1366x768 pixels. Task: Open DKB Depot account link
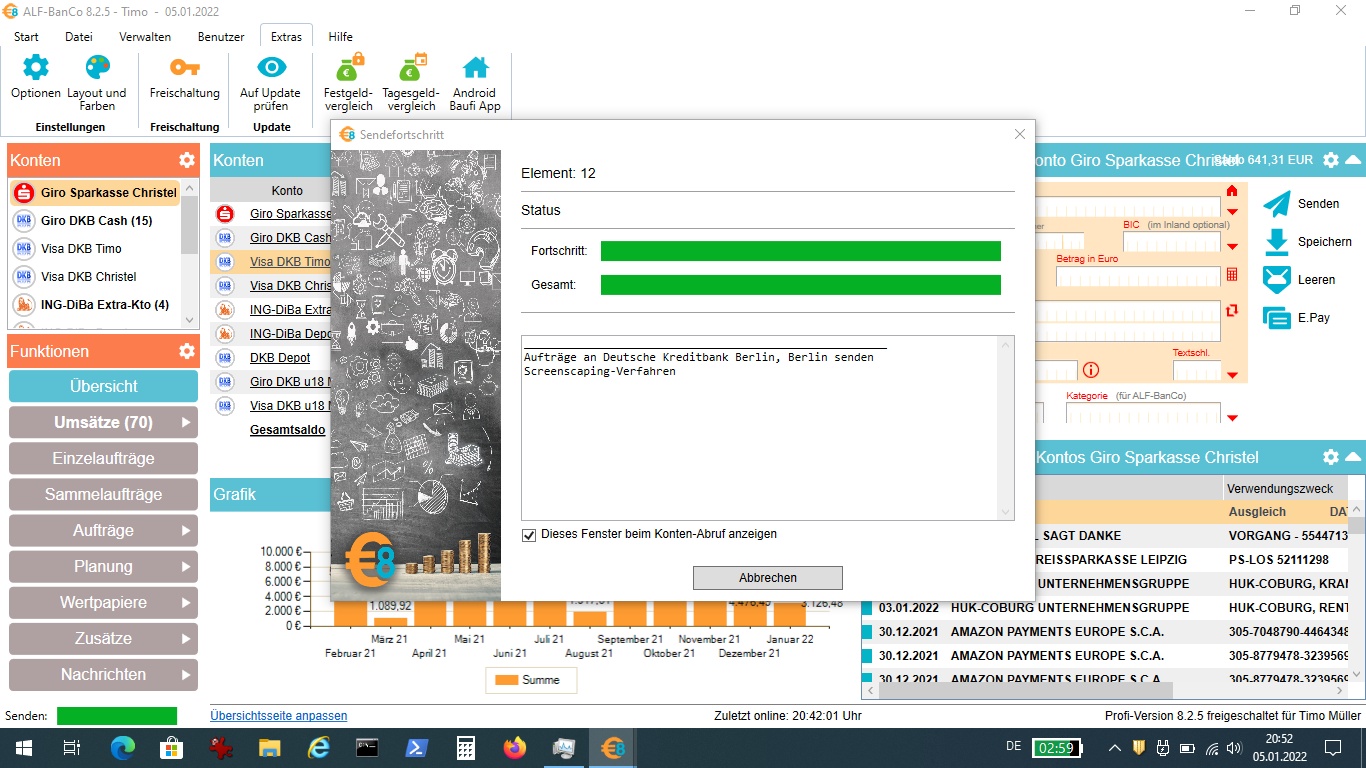[280, 358]
